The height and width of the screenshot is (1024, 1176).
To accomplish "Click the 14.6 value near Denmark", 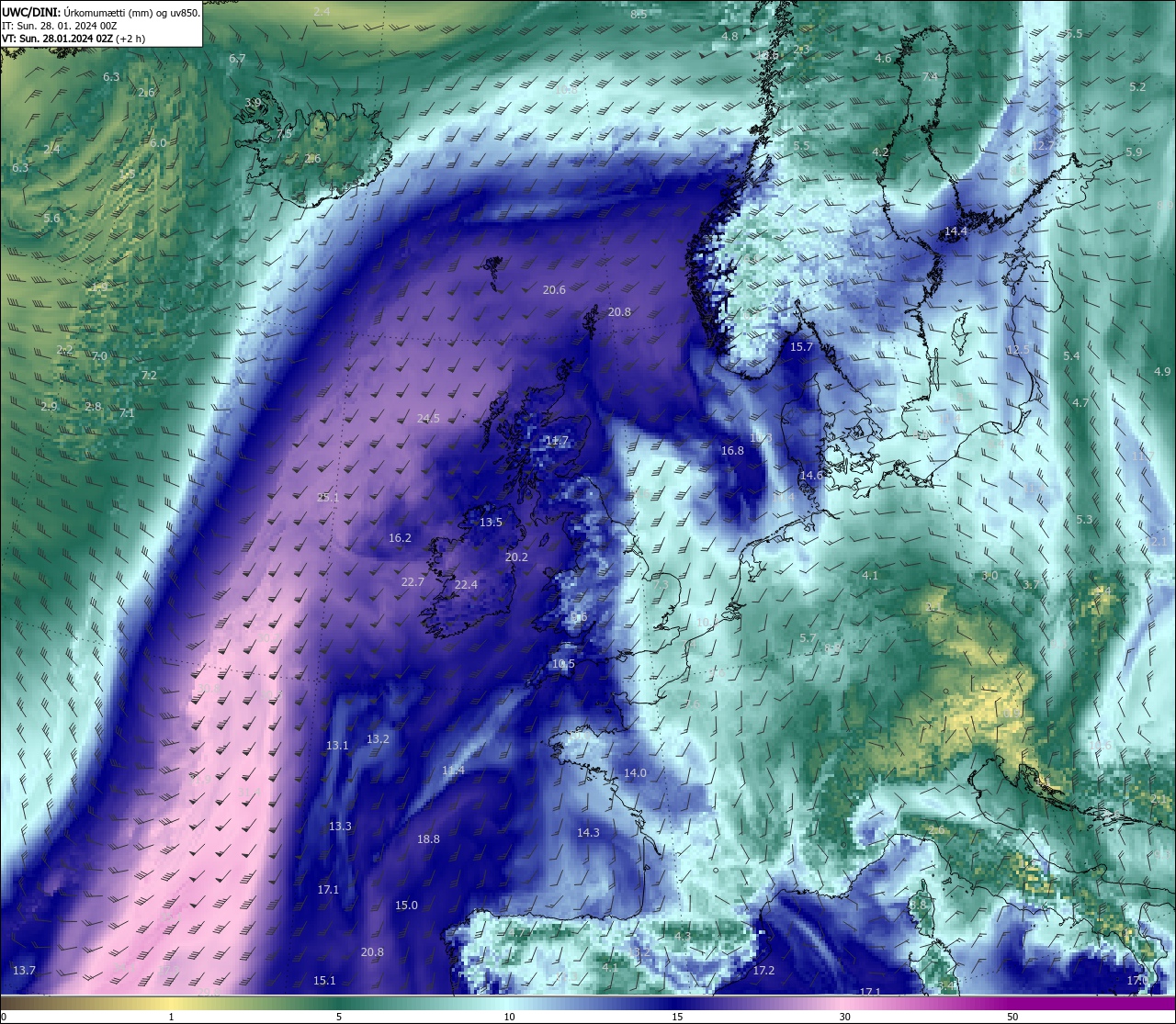I will coord(811,475).
